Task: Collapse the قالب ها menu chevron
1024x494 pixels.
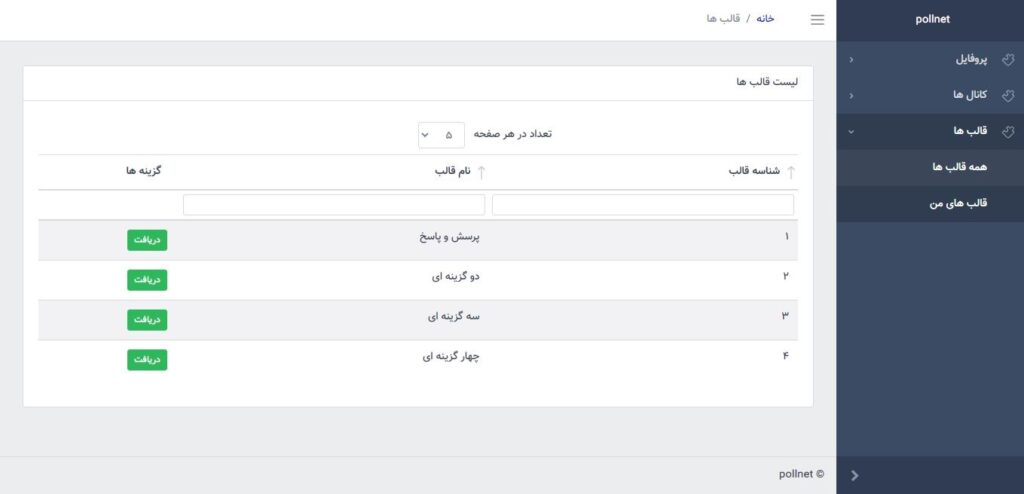Action: (x=851, y=132)
